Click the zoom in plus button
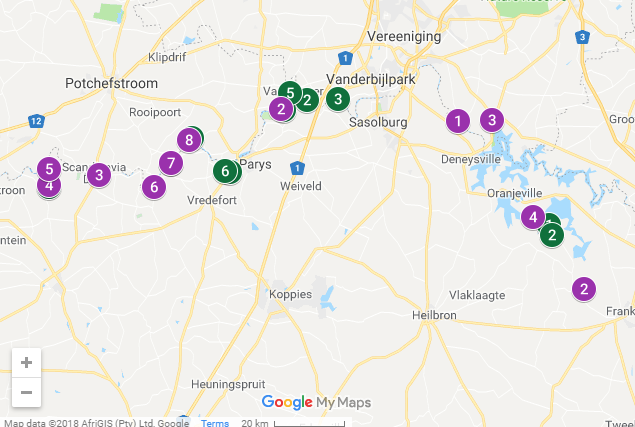The image size is (635, 427). (26, 363)
